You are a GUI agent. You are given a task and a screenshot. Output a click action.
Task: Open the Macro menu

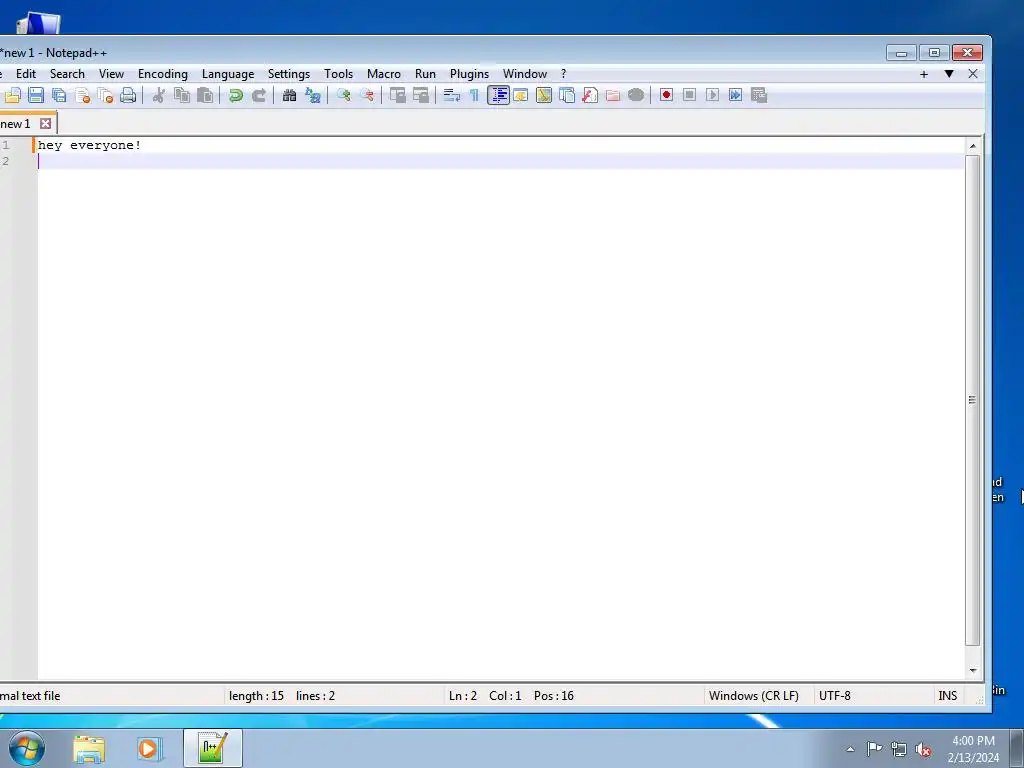(x=384, y=74)
